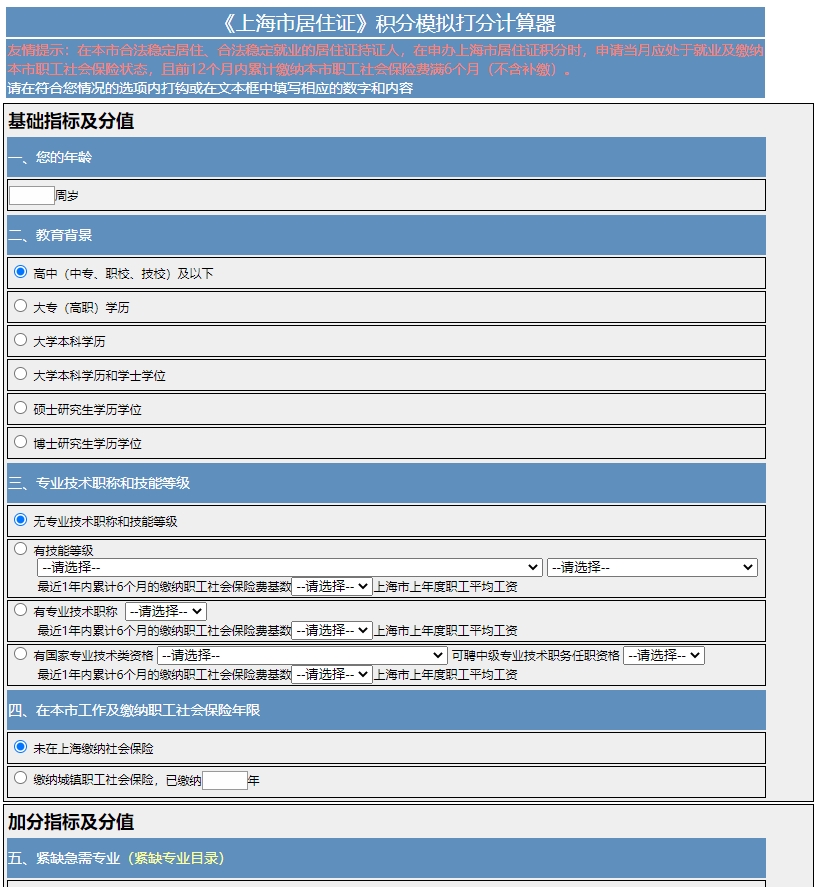Image resolution: width=820 pixels, height=887 pixels.
Task: Select 大专（高职）学历 radio button
Action: [20, 306]
